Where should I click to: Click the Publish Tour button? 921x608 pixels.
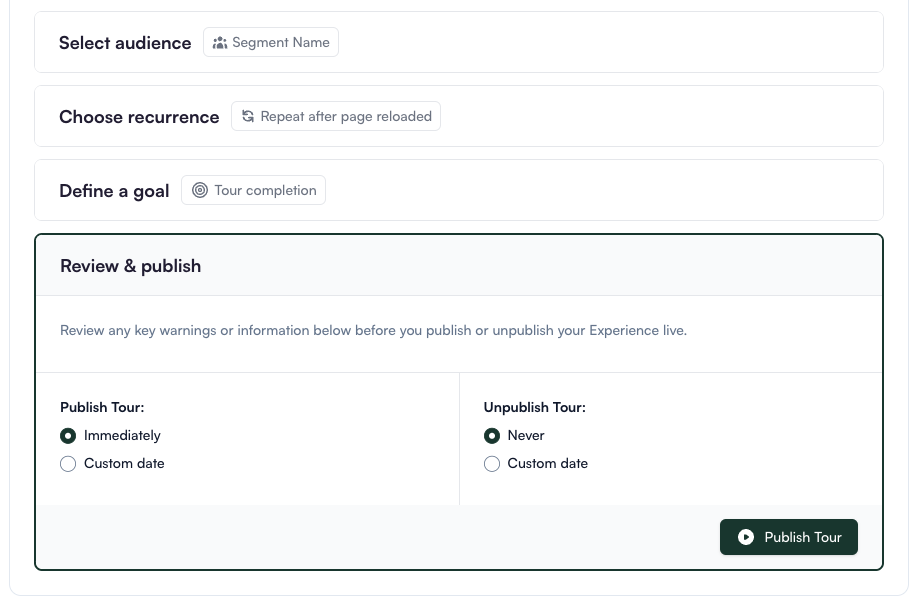pyautogui.click(x=789, y=537)
